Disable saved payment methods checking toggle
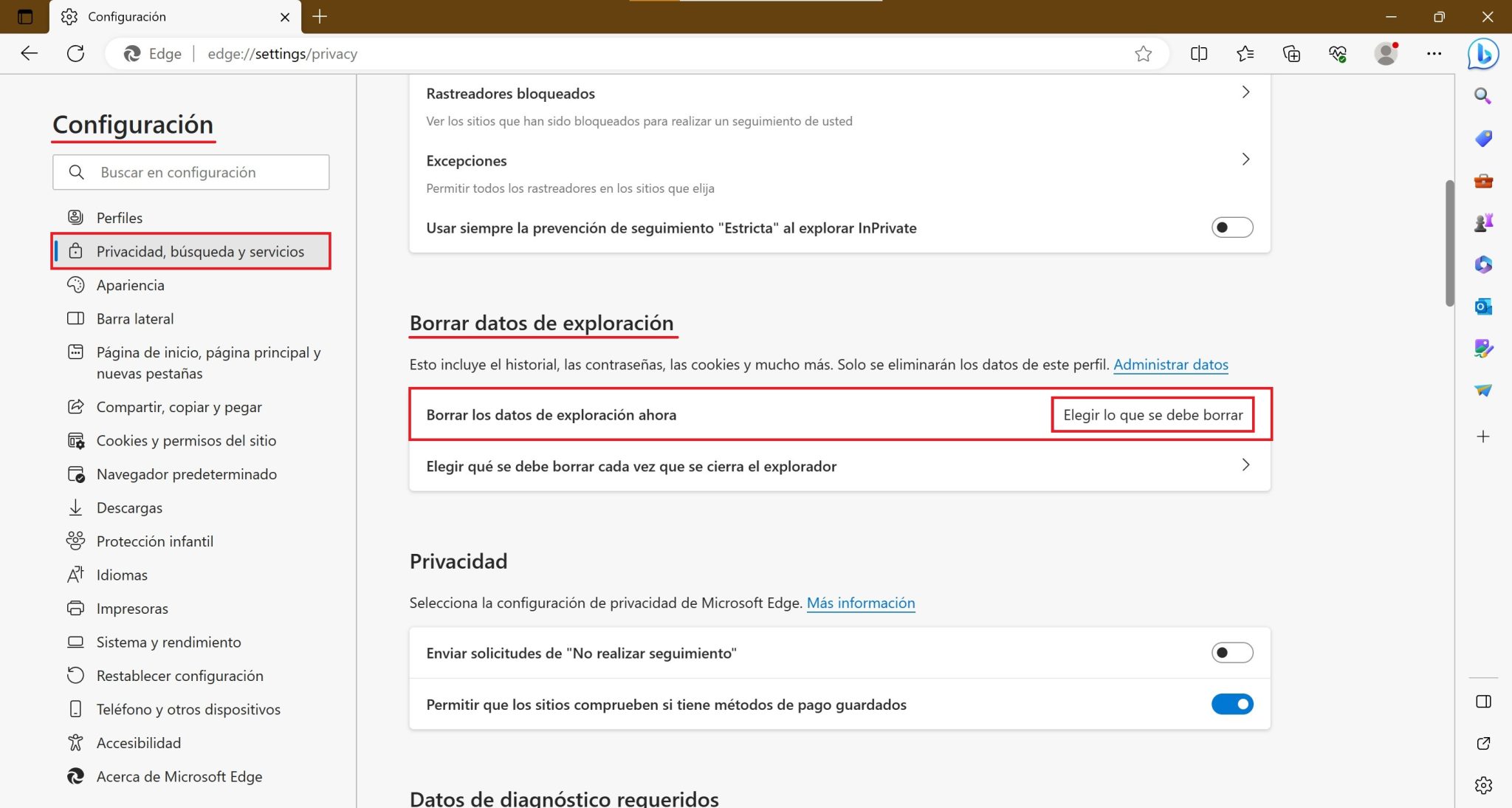1512x808 pixels. click(x=1231, y=704)
